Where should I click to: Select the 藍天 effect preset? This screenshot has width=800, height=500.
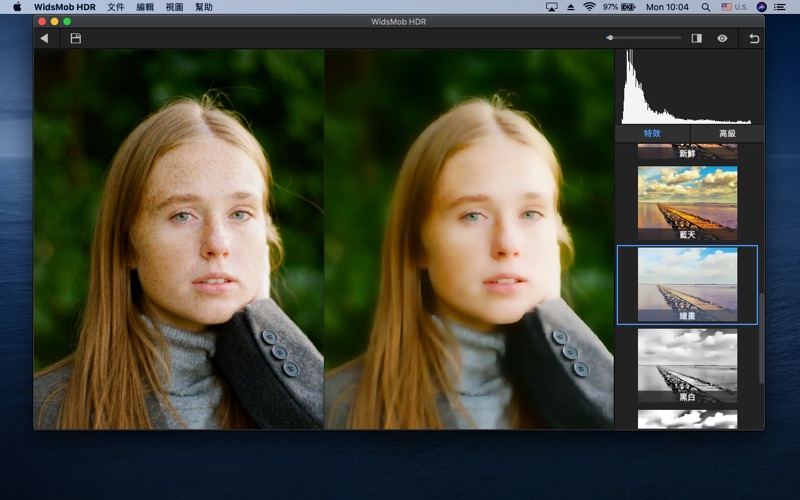(687, 201)
